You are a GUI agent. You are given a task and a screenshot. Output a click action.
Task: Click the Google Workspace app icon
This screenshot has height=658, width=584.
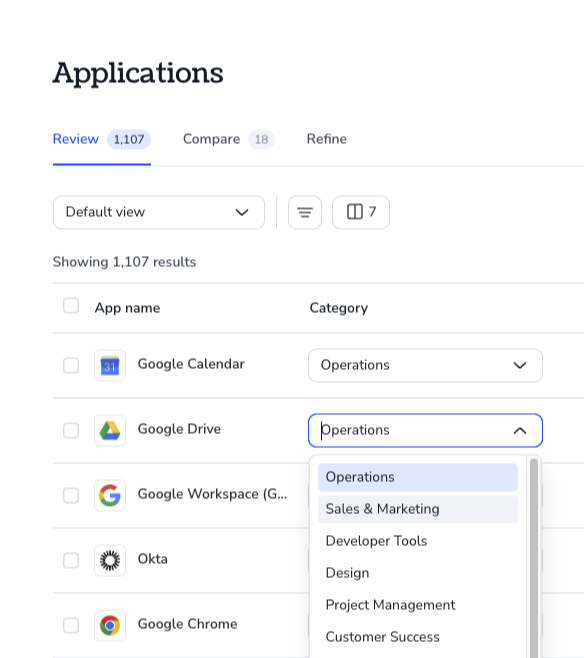click(110, 496)
